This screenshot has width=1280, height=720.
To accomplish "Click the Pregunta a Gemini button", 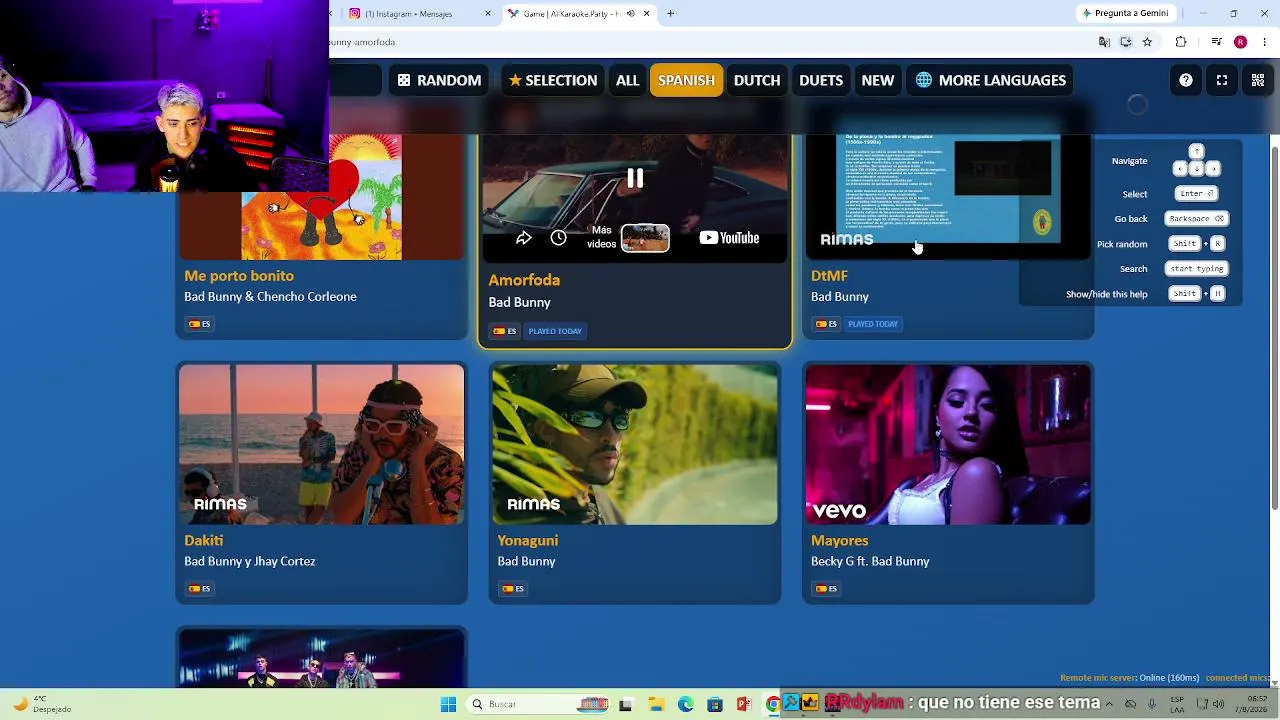I will (1124, 14).
